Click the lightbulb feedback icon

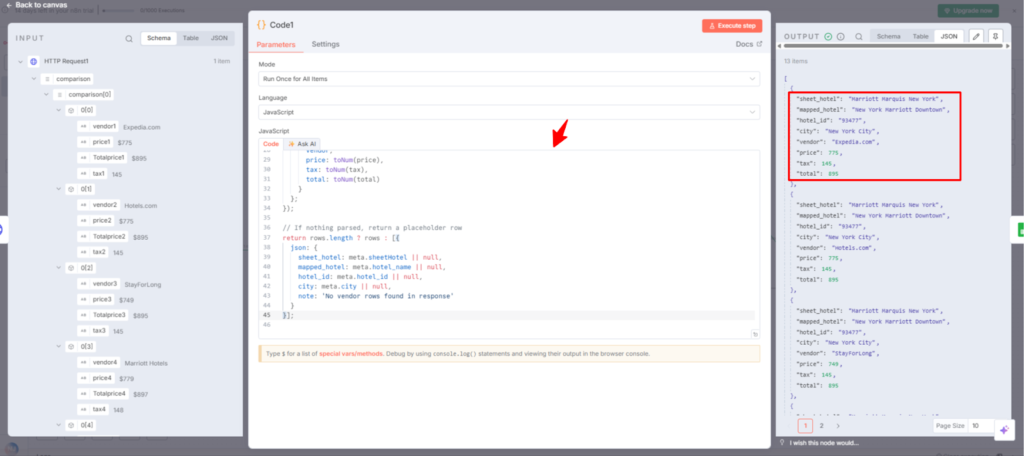pyautogui.click(x=782, y=442)
